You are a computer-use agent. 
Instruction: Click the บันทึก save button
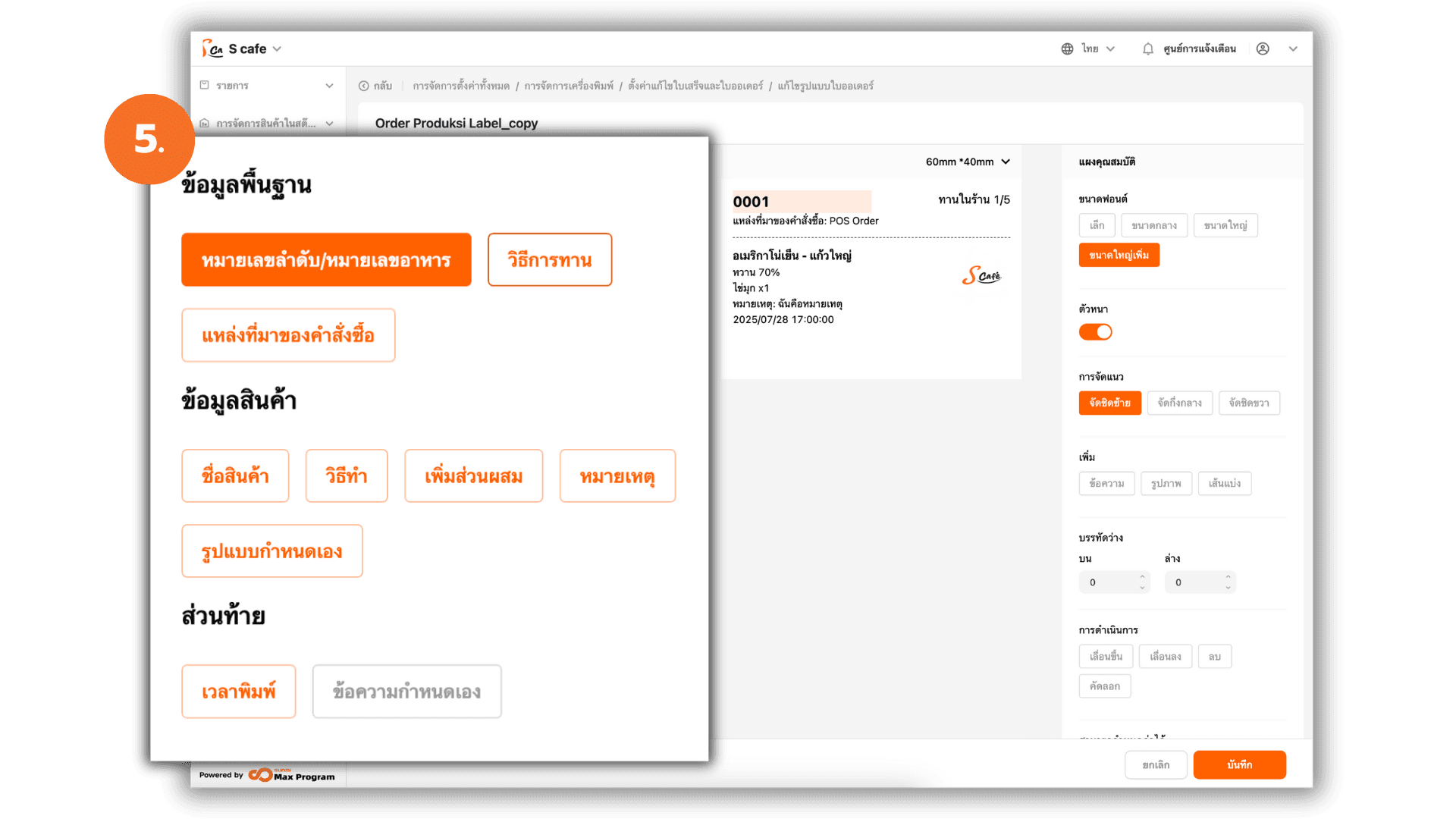point(1239,764)
